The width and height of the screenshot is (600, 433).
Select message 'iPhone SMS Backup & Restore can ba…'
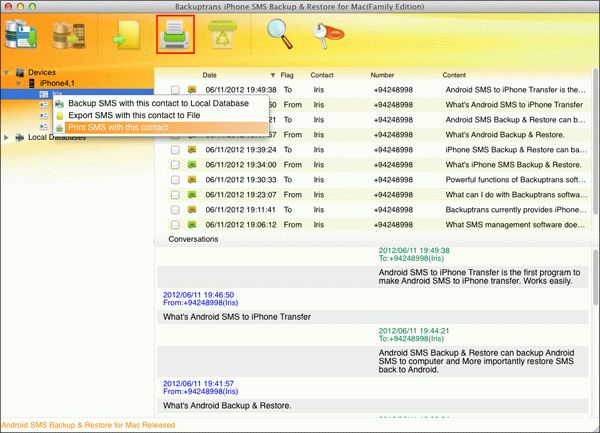click(x=377, y=150)
